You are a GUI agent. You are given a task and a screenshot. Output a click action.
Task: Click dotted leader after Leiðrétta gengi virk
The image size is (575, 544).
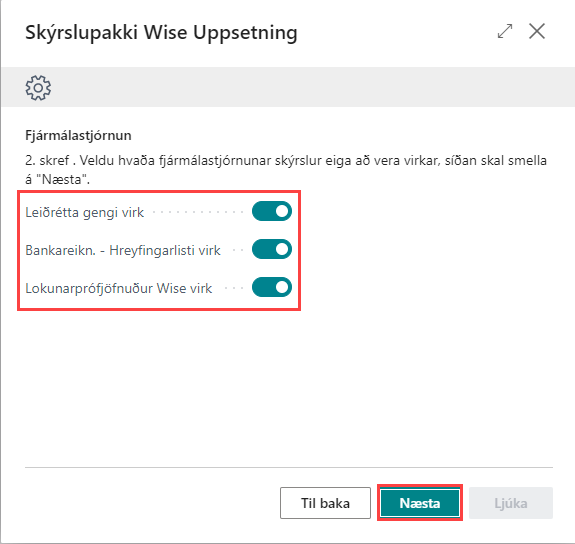tap(198, 212)
